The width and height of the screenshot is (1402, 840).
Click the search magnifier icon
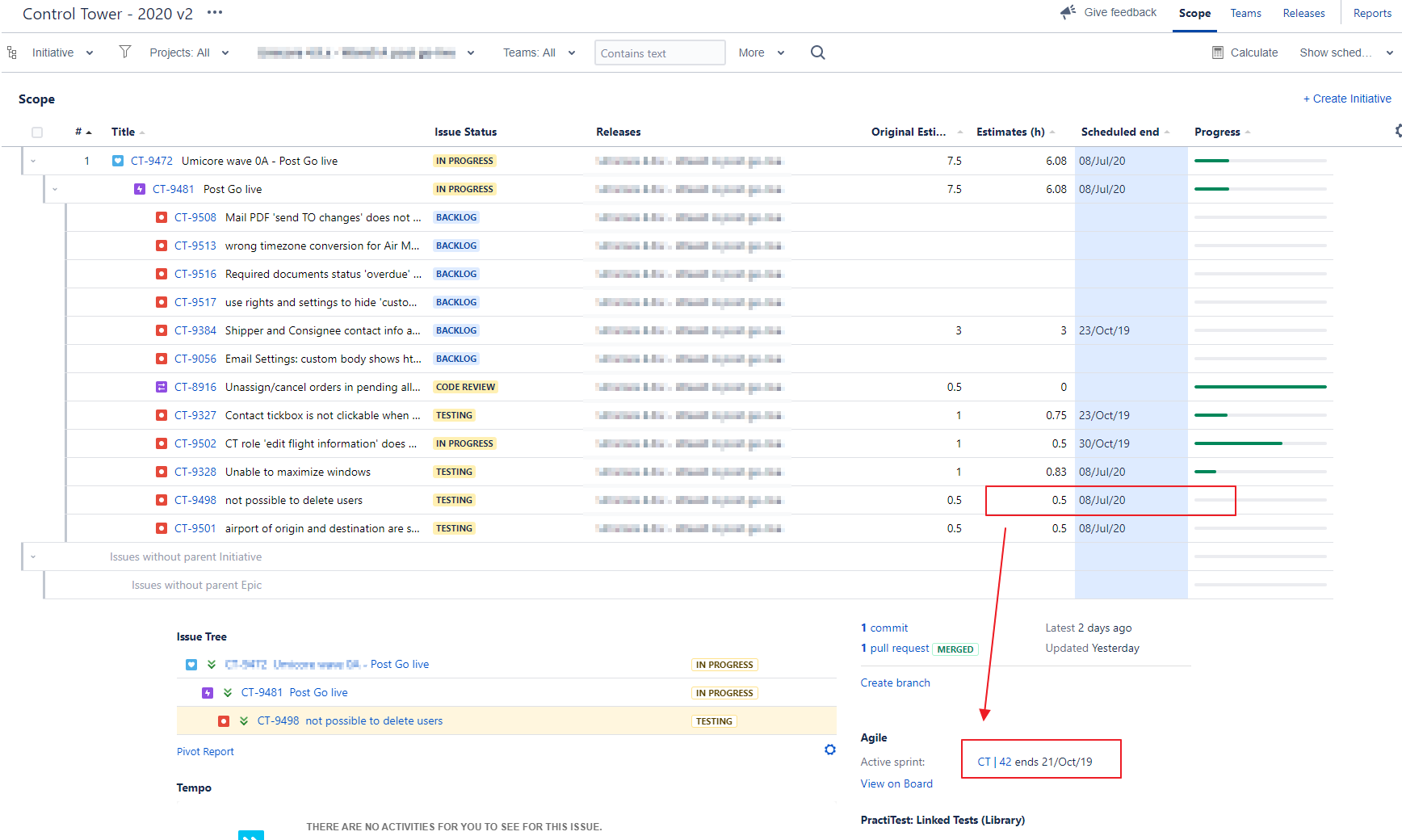pyautogui.click(x=817, y=52)
